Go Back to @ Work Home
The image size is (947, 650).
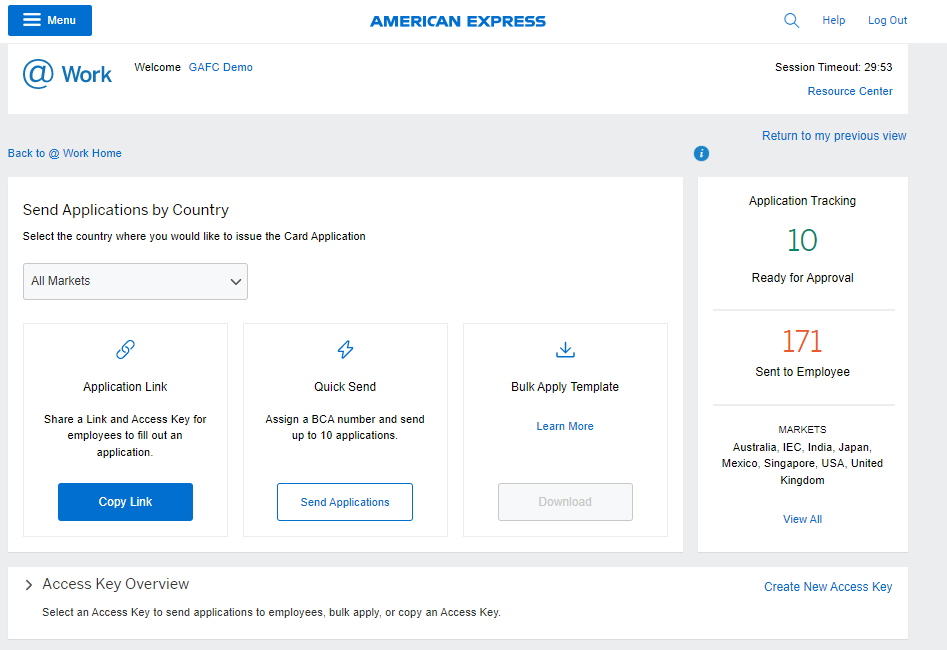(x=65, y=153)
